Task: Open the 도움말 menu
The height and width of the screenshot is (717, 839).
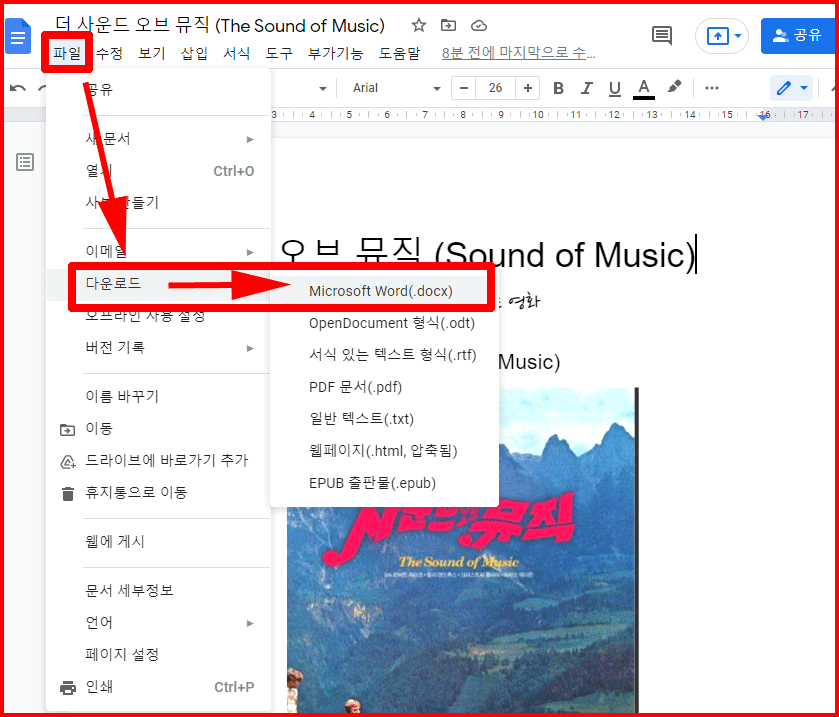Action: pos(399,53)
